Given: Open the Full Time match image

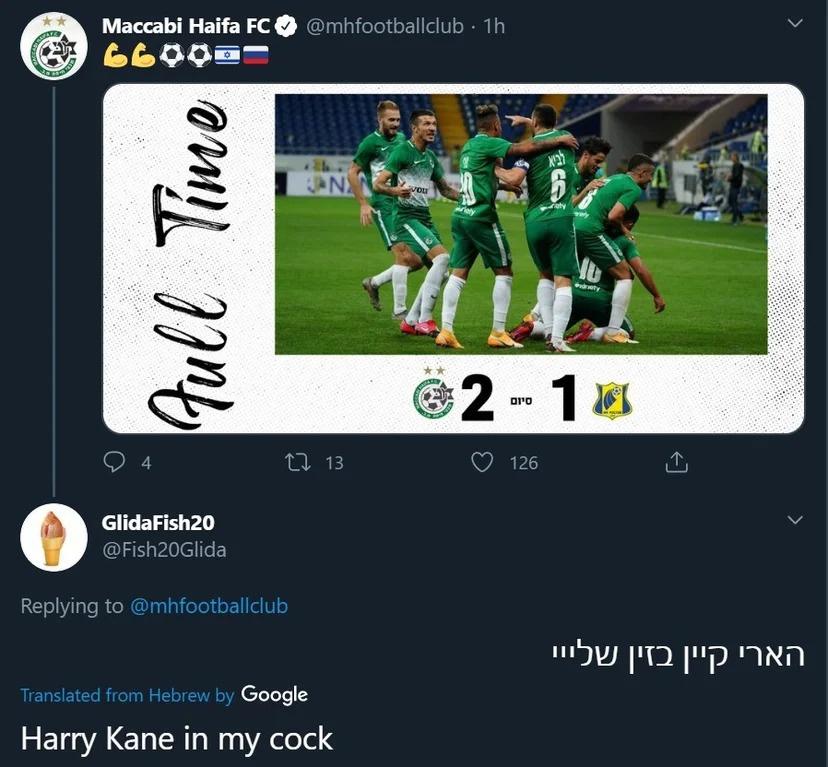Looking at the screenshot, I should [453, 258].
